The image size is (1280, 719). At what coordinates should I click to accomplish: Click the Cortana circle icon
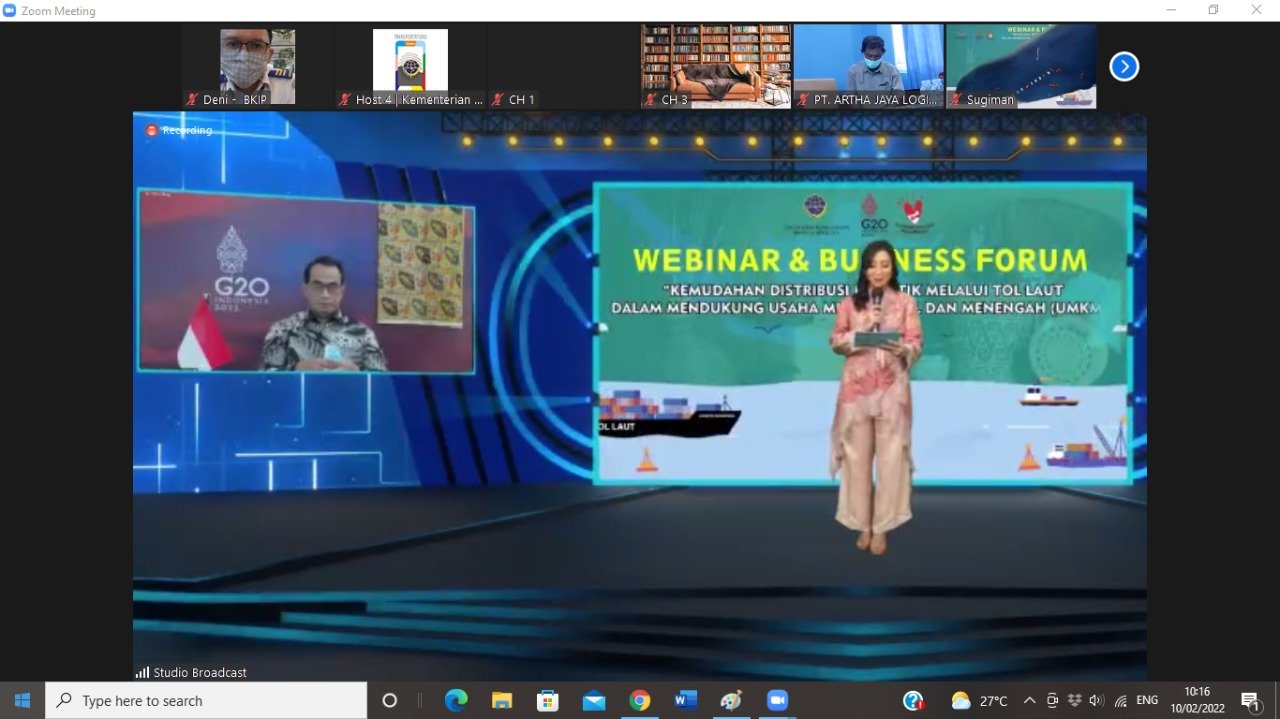pos(390,701)
